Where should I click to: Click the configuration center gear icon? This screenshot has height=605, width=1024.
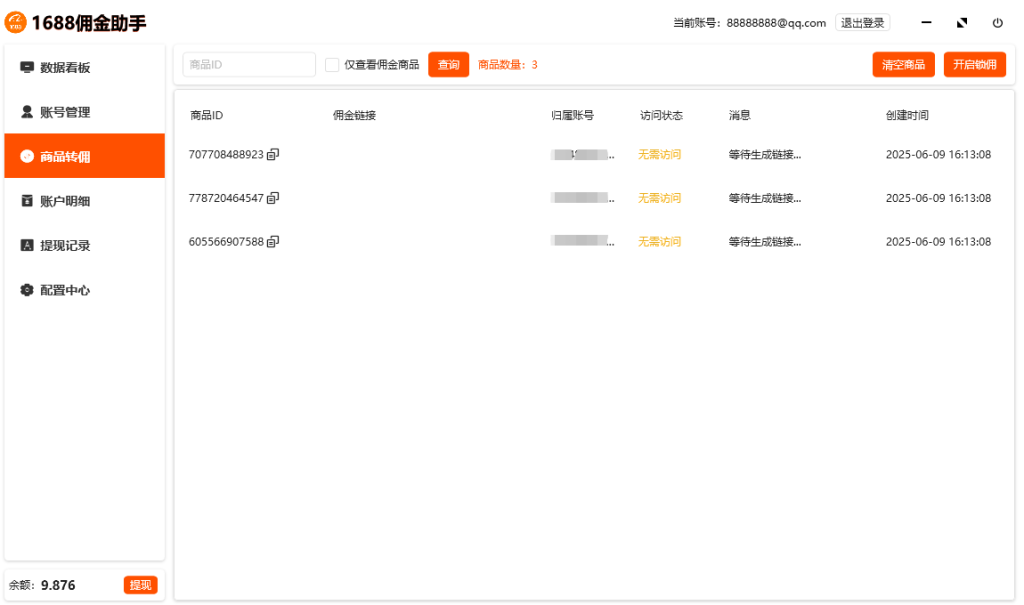point(27,290)
